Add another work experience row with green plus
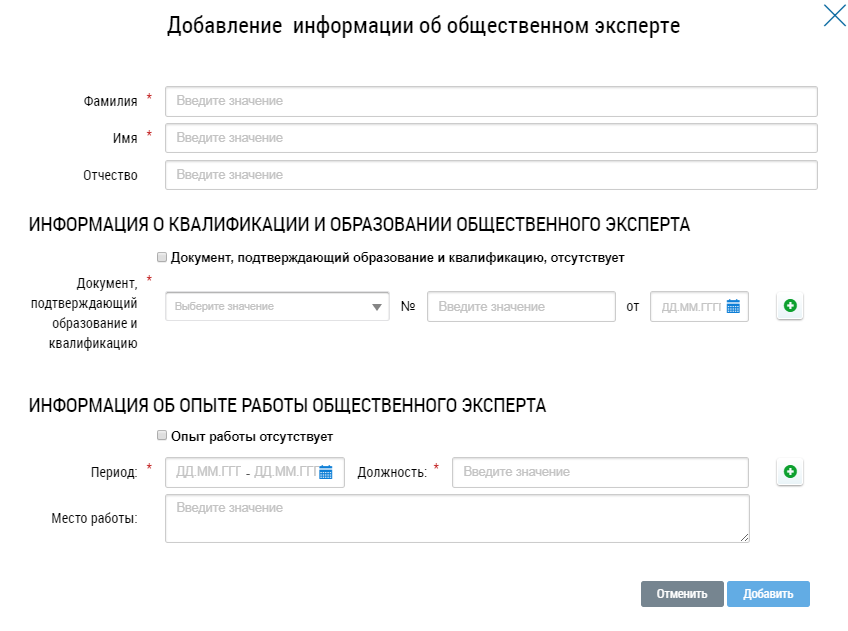848x631 pixels. (790, 472)
